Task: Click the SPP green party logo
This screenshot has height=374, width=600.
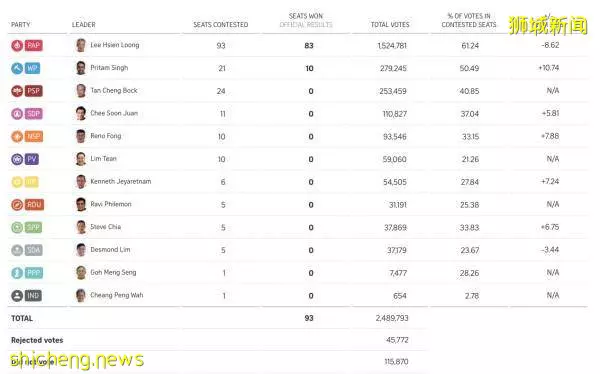Action: tap(17, 227)
